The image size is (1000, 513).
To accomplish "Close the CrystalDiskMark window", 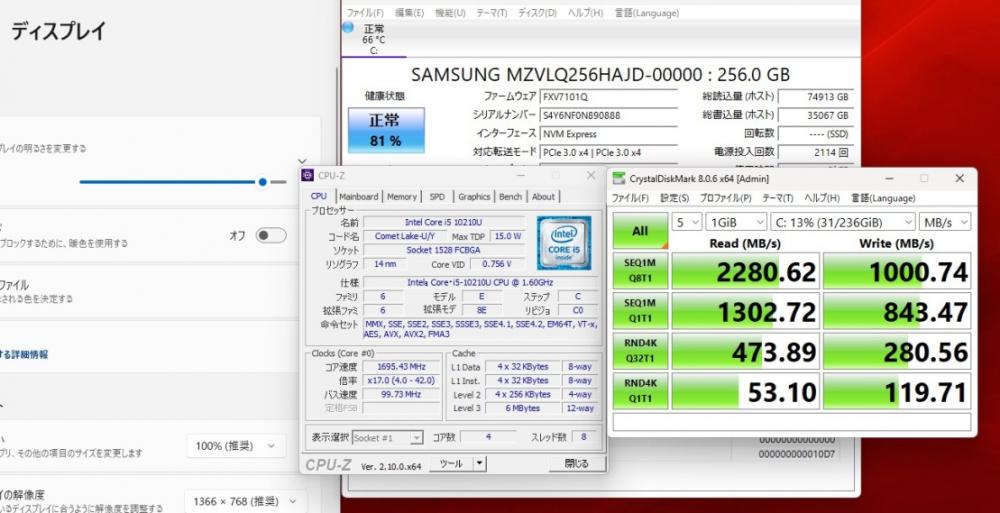I will [959, 179].
